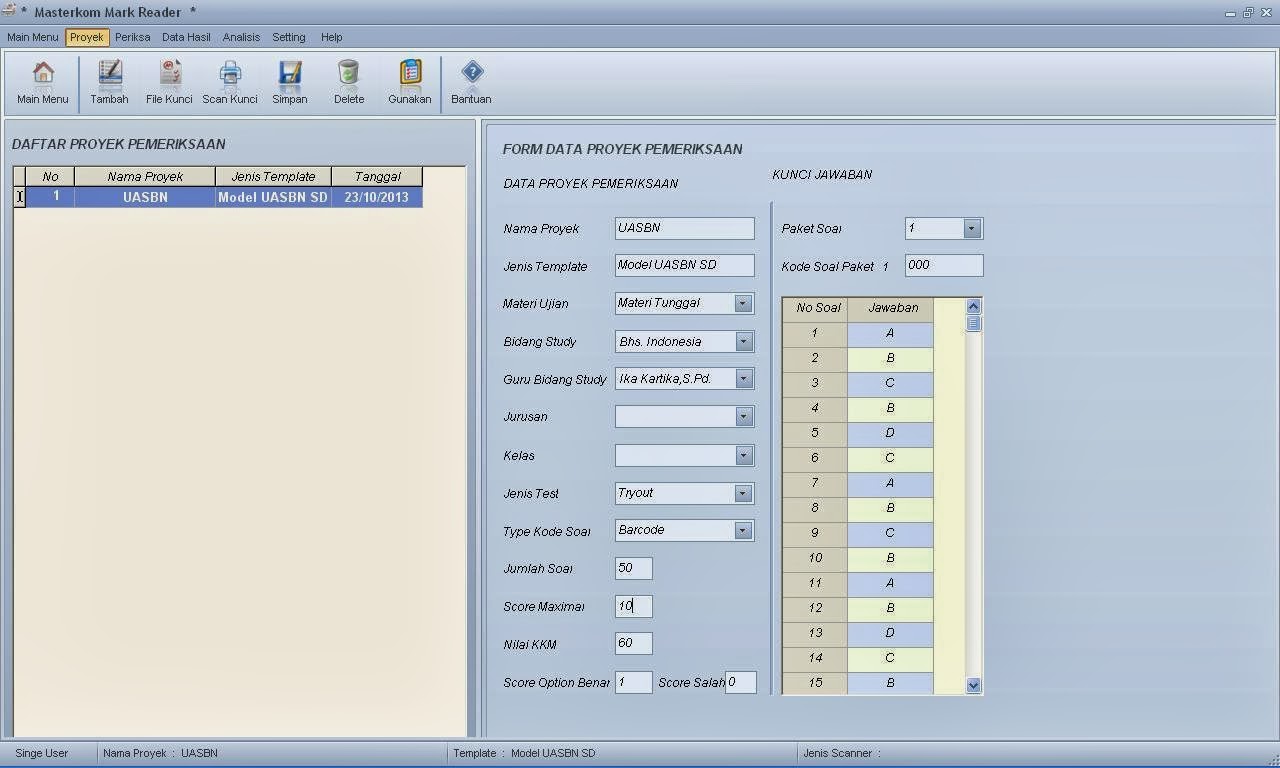Click the Score Maximal input field
The width and height of the screenshot is (1280, 768).
[x=634, y=606]
